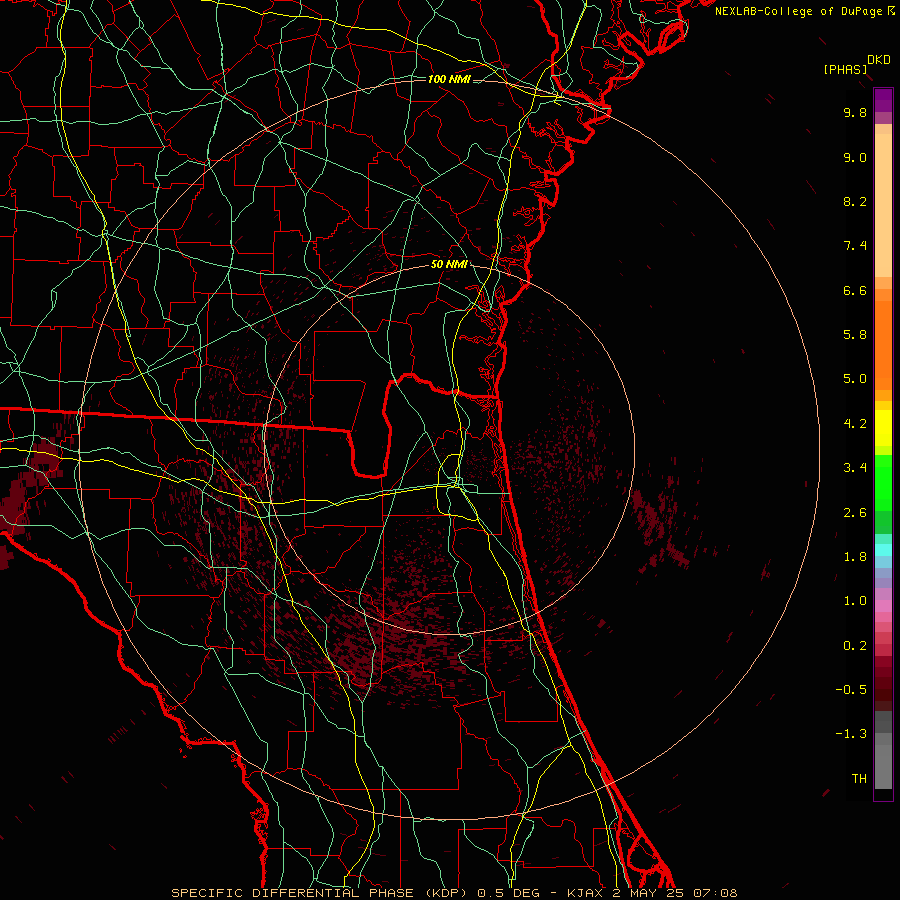Click the 8.2 scale value
The width and height of the screenshot is (900, 900).
point(855,201)
